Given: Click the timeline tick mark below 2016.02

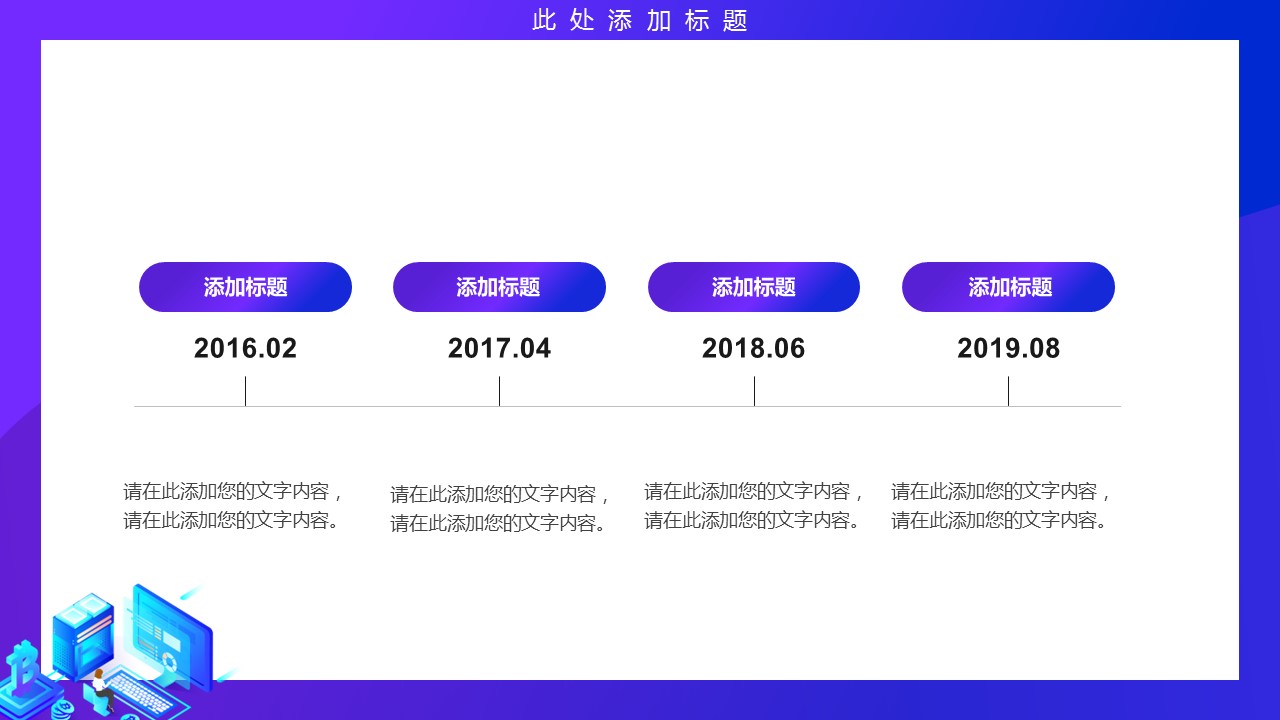Looking at the screenshot, I should (245, 391).
